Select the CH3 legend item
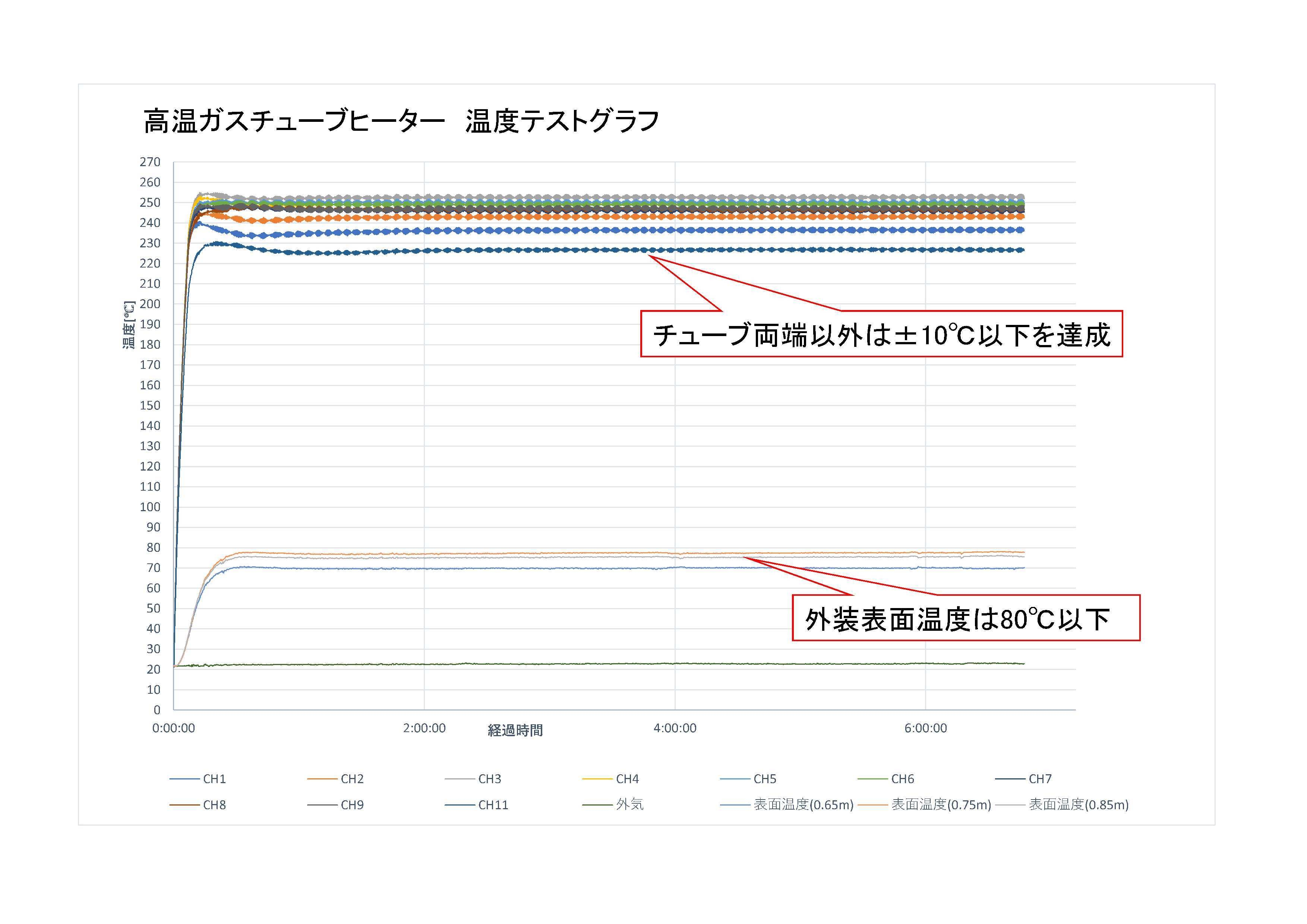This screenshot has height=924, width=1307. click(x=490, y=779)
